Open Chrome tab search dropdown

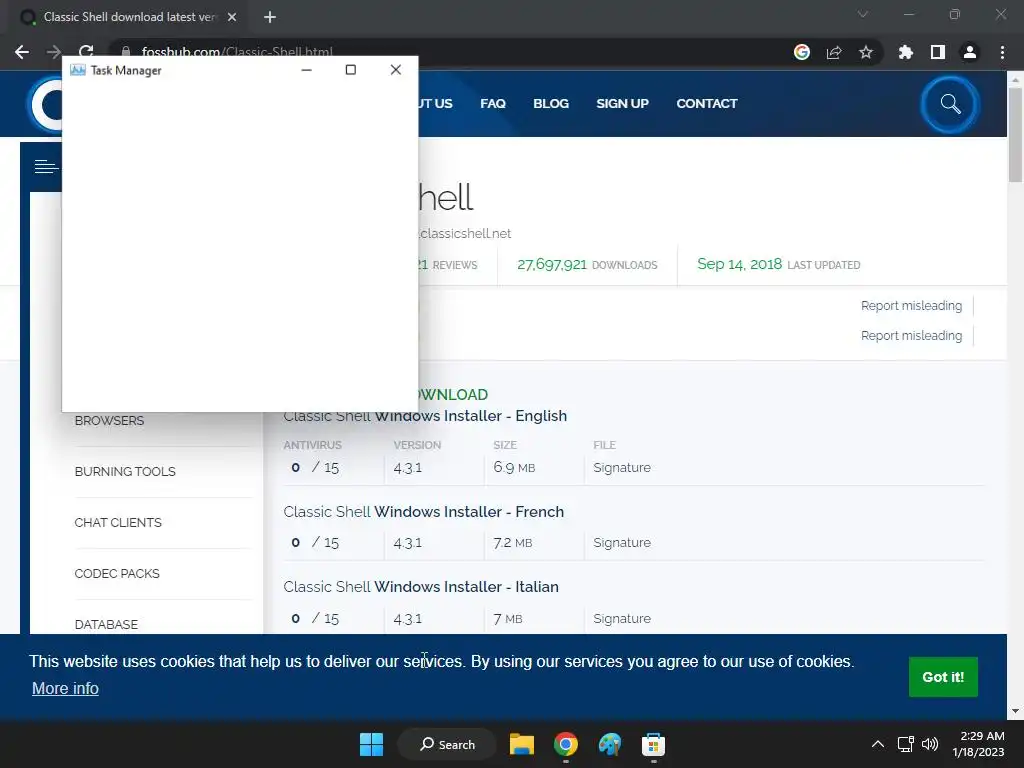pyautogui.click(x=863, y=14)
